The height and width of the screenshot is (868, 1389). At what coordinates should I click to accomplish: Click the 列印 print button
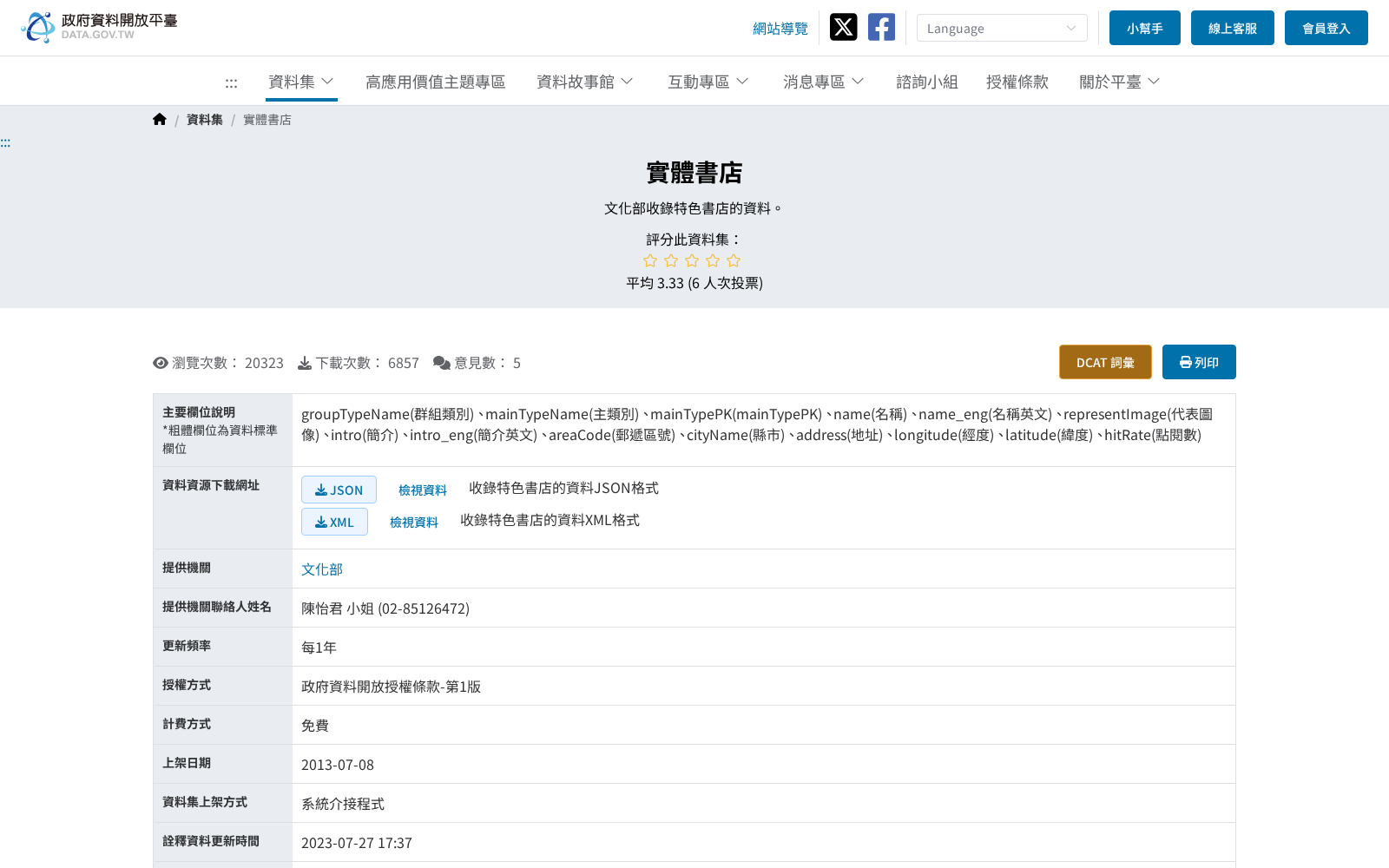tap(1199, 362)
